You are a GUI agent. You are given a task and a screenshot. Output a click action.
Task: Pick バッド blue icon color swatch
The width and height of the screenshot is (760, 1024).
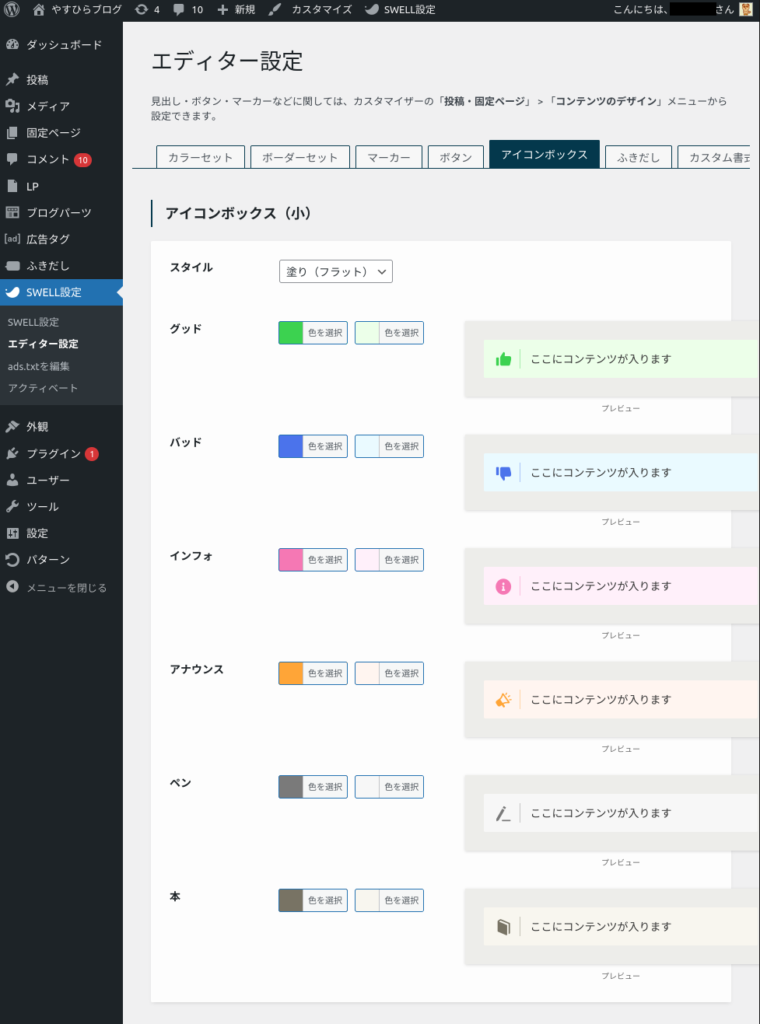(x=291, y=447)
